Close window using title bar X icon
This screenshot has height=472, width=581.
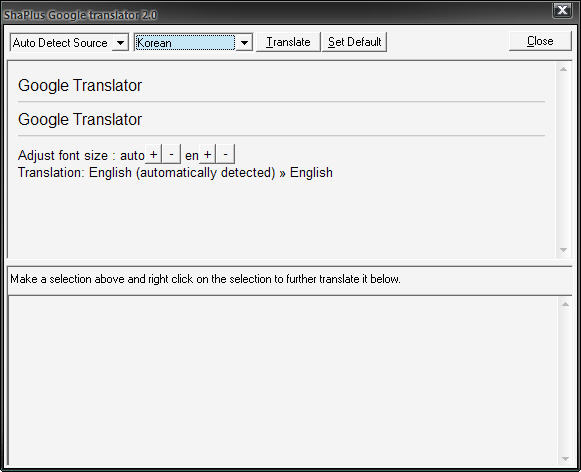coord(562,10)
